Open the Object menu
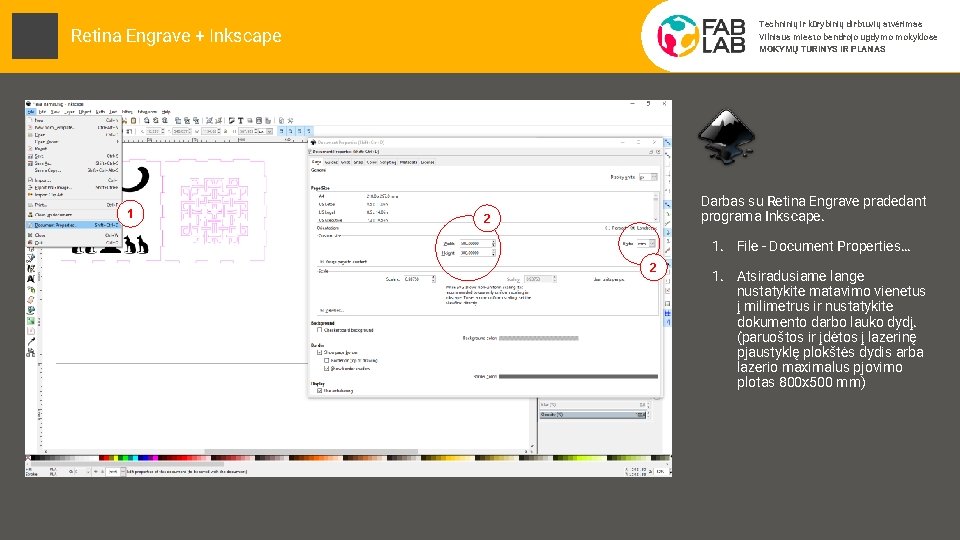Image resolution: width=960 pixels, height=540 pixels. tap(84, 111)
